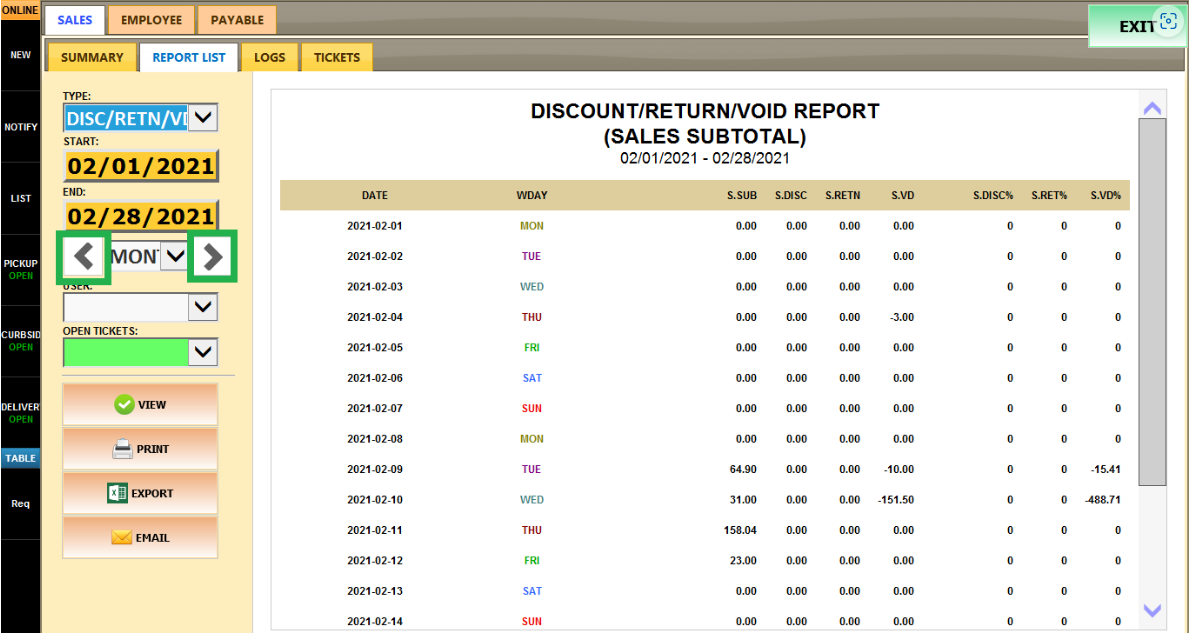Export the report to Excel

pyautogui.click(x=140, y=493)
